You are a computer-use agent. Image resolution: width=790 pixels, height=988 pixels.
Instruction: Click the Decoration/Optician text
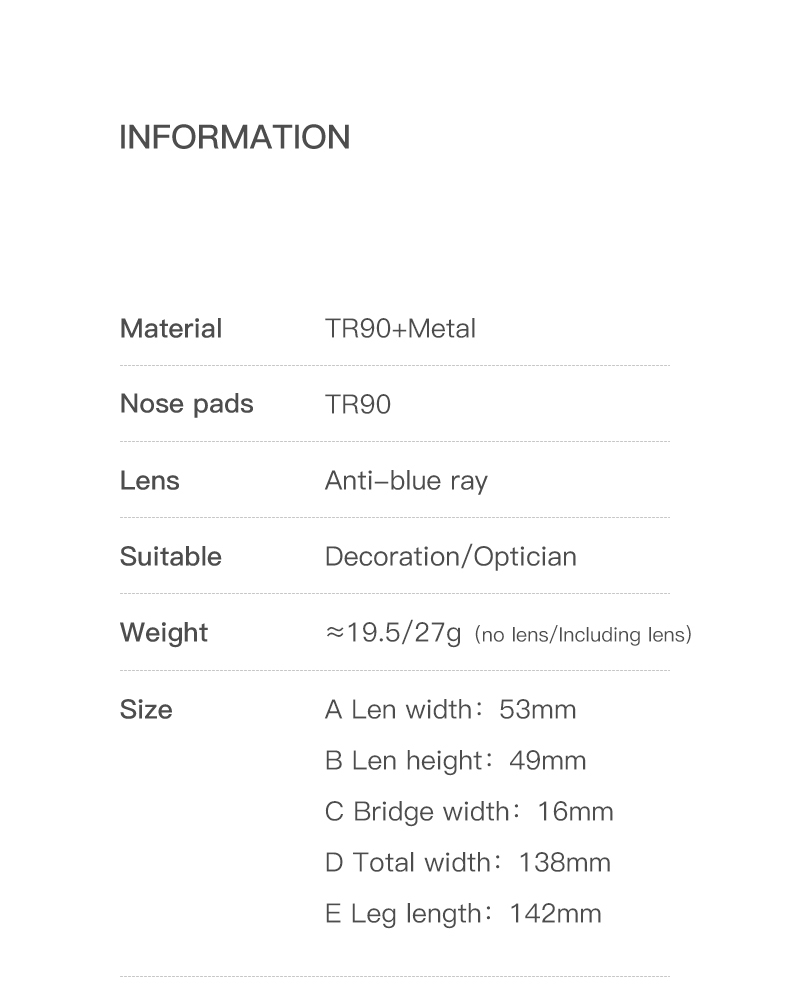point(450,556)
